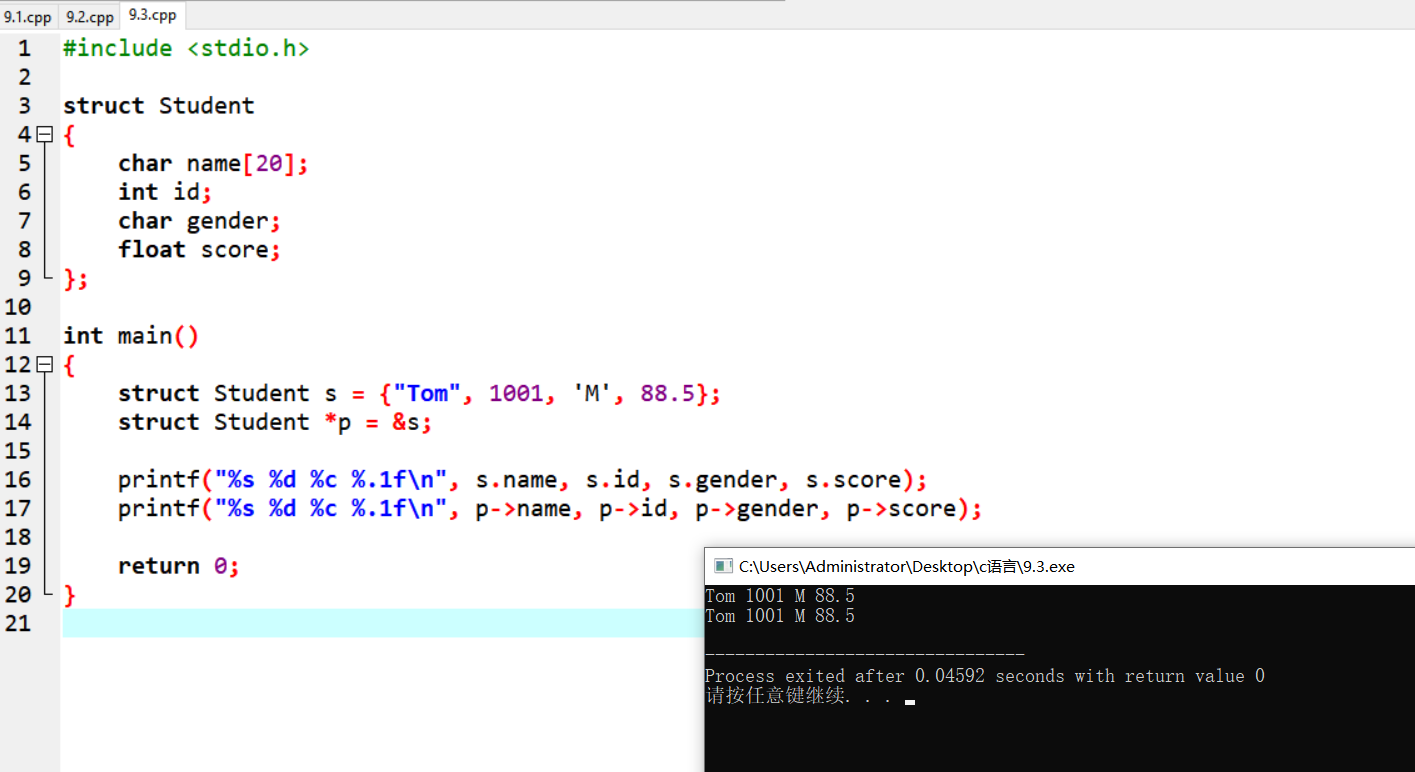Screen dimensions: 1415x772
Task: Click the #include <stdio.h> line
Action: [186, 48]
